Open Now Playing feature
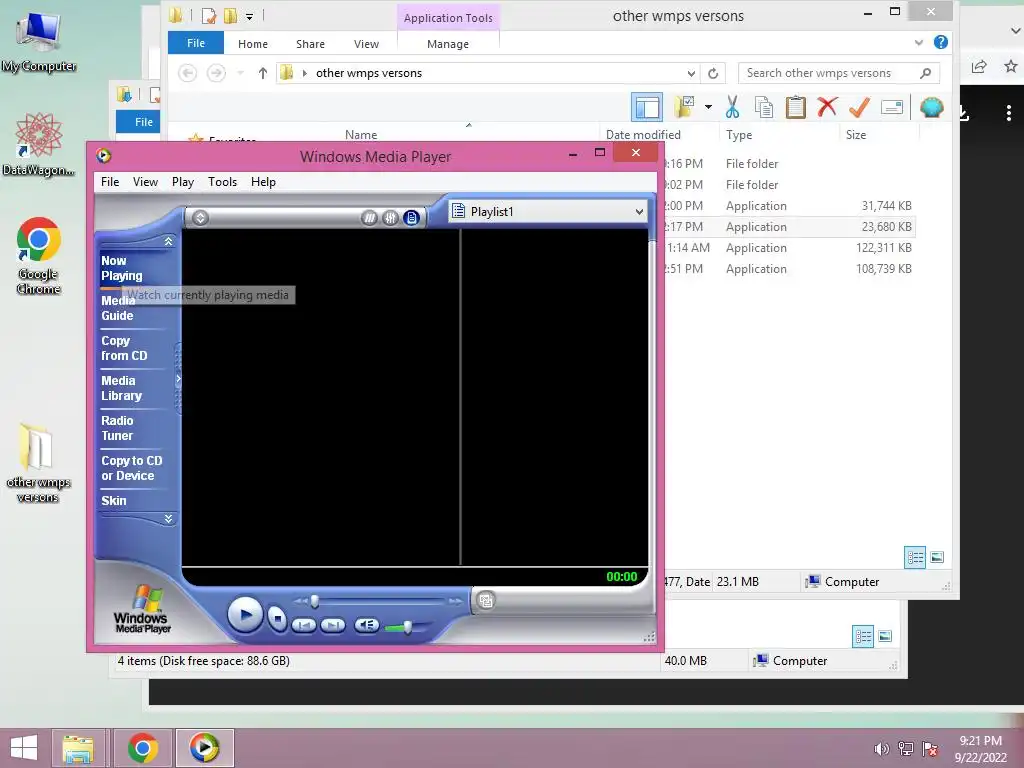 pos(121,268)
